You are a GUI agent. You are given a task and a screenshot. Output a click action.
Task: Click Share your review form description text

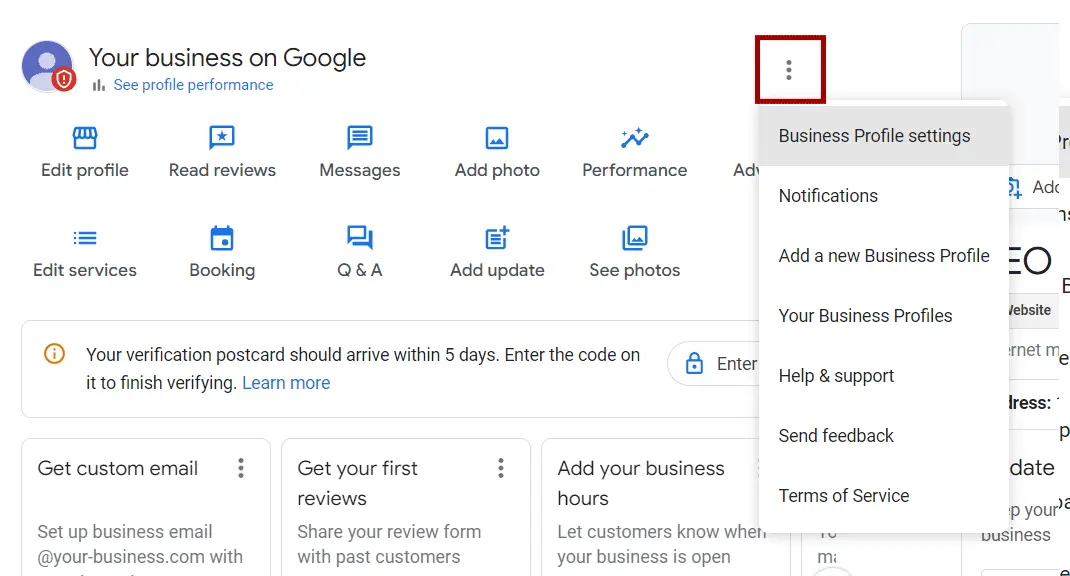tap(389, 544)
